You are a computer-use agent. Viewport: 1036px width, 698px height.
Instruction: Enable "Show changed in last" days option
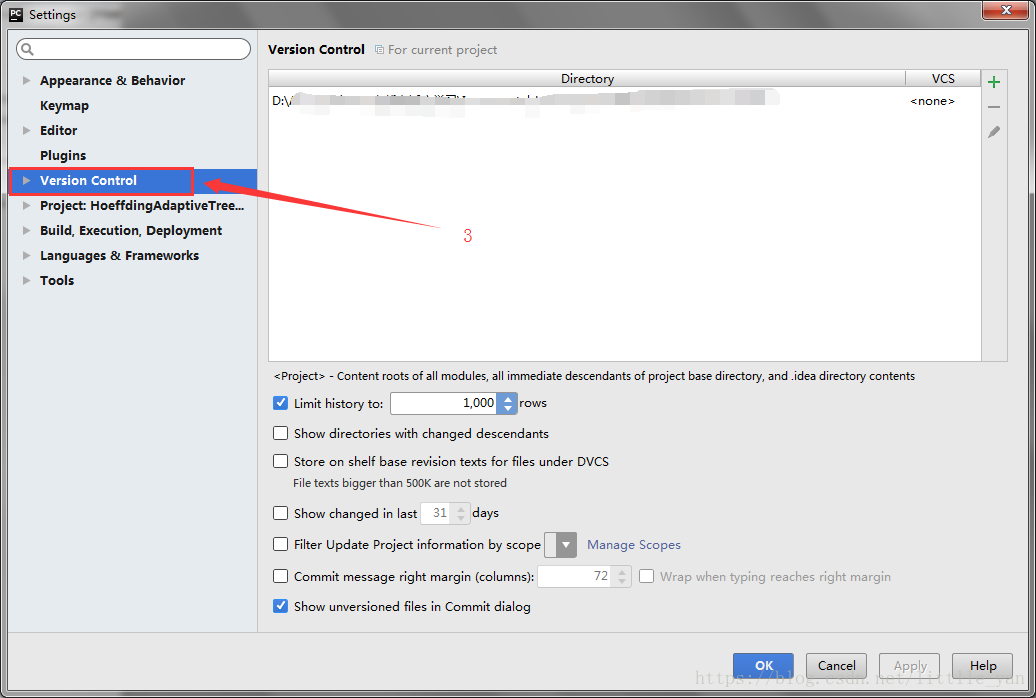pos(280,512)
